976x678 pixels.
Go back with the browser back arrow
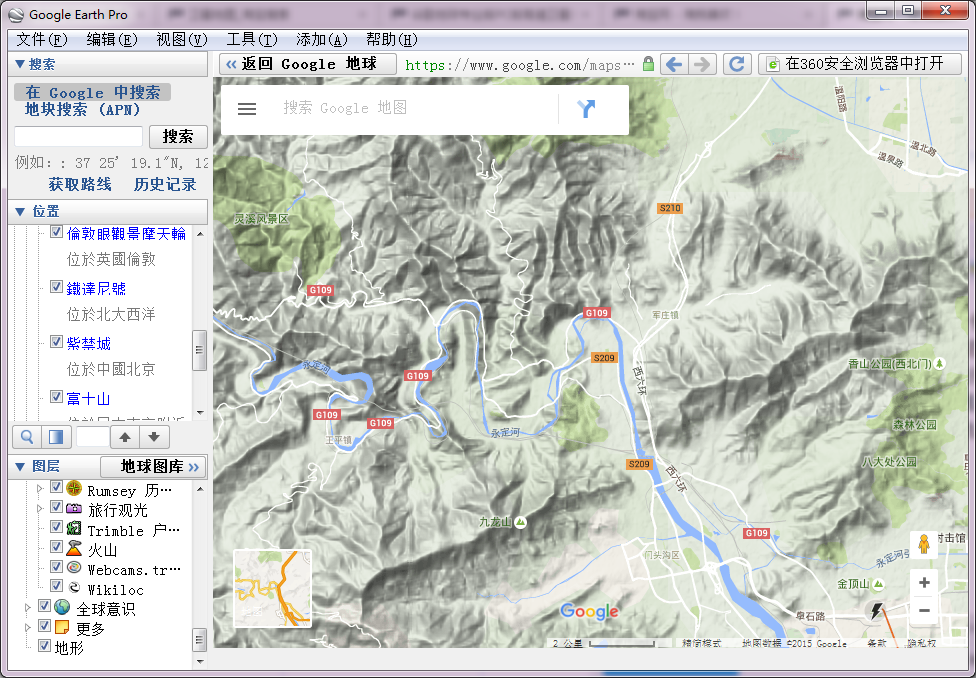674,64
